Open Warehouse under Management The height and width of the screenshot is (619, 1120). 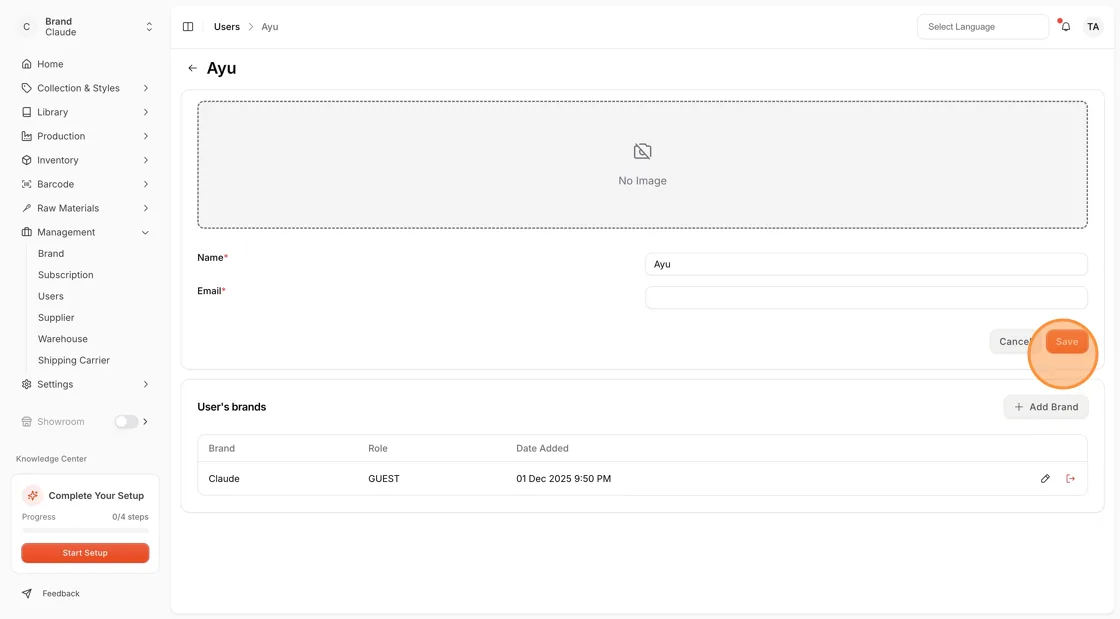(63, 339)
